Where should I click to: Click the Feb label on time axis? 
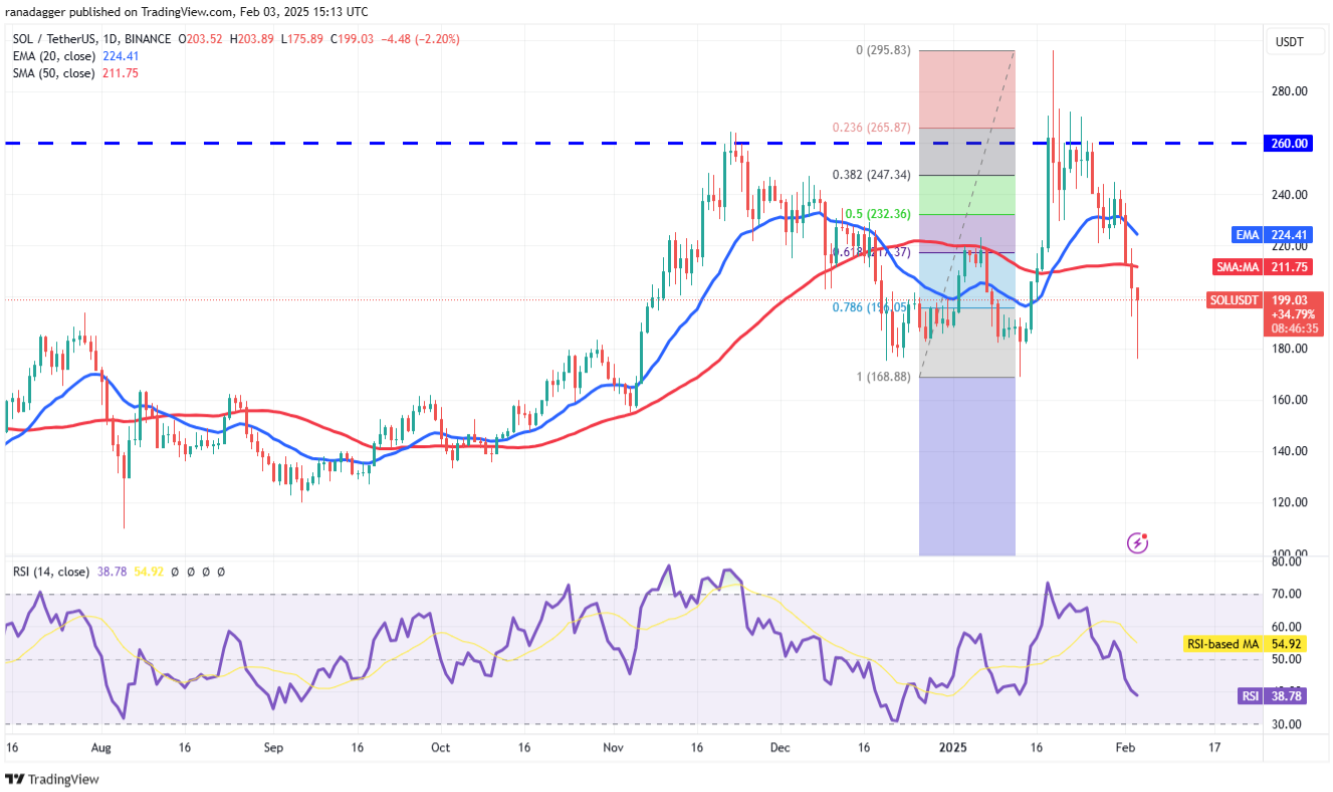click(1125, 747)
